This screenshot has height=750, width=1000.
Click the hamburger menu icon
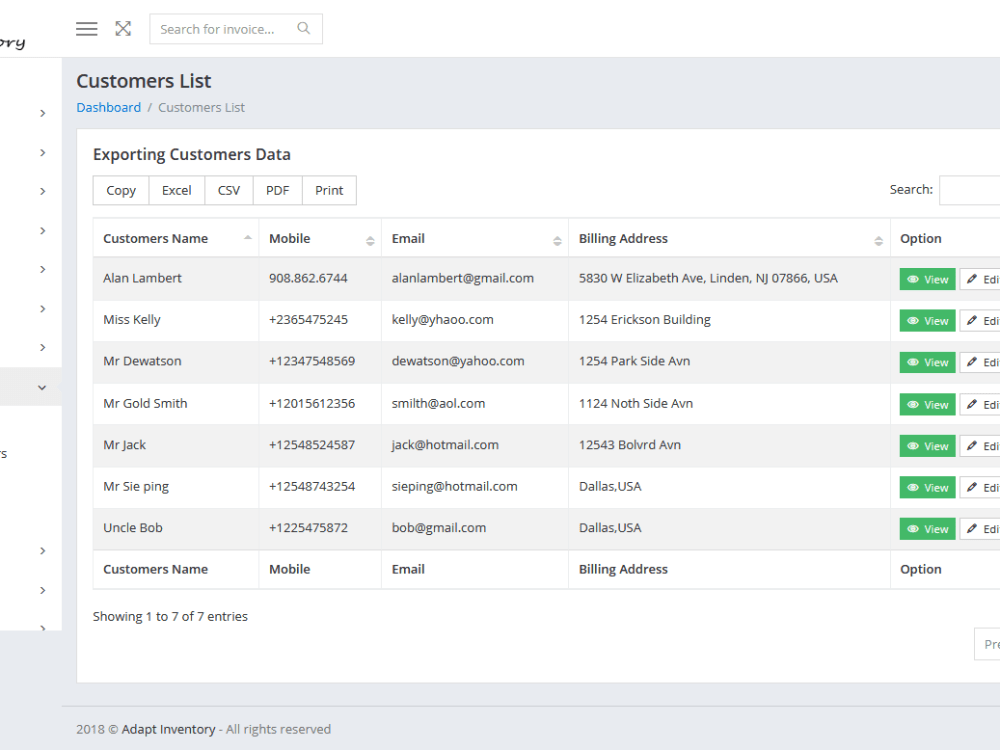pyautogui.click(x=87, y=29)
